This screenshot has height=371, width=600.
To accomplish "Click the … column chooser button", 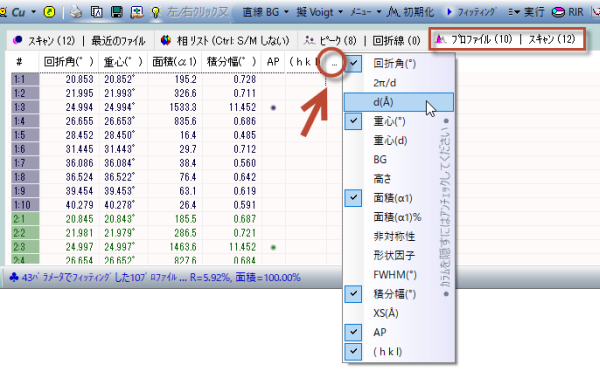I will (x=334, y=64).
